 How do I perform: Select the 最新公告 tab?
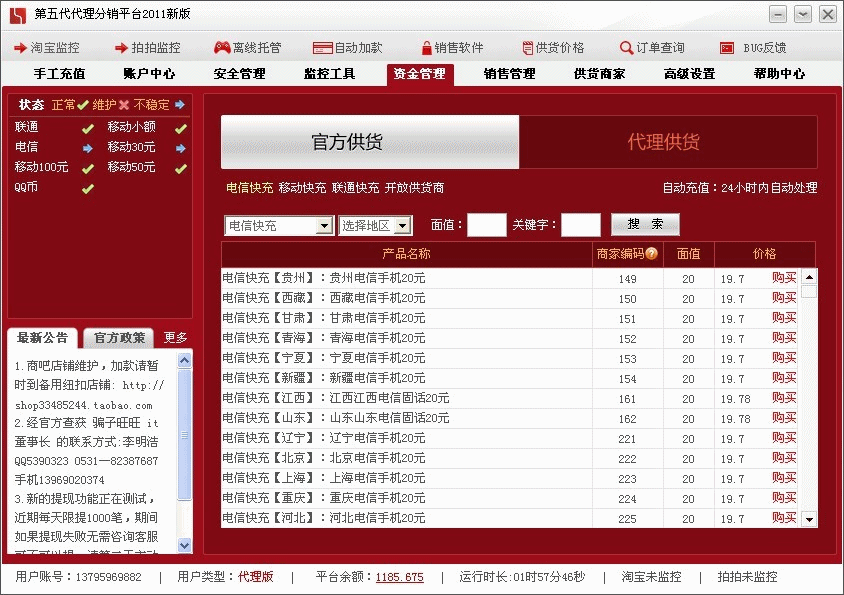(x=43, y=338)
